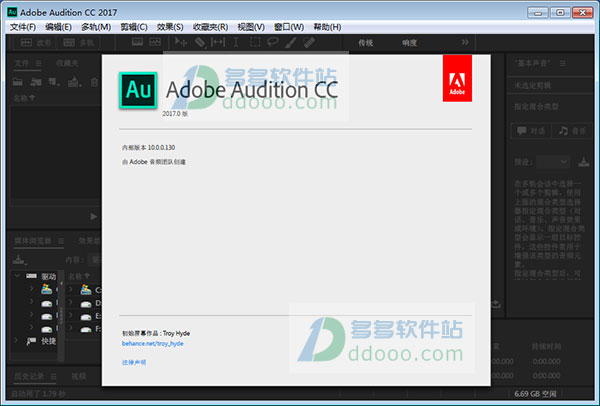
Task: Expand the F: drive row
Action: (x=70, y=328)
